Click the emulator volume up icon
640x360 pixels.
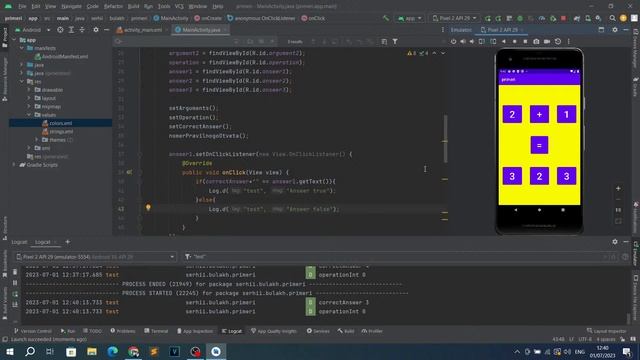click(x=463, y=42)
